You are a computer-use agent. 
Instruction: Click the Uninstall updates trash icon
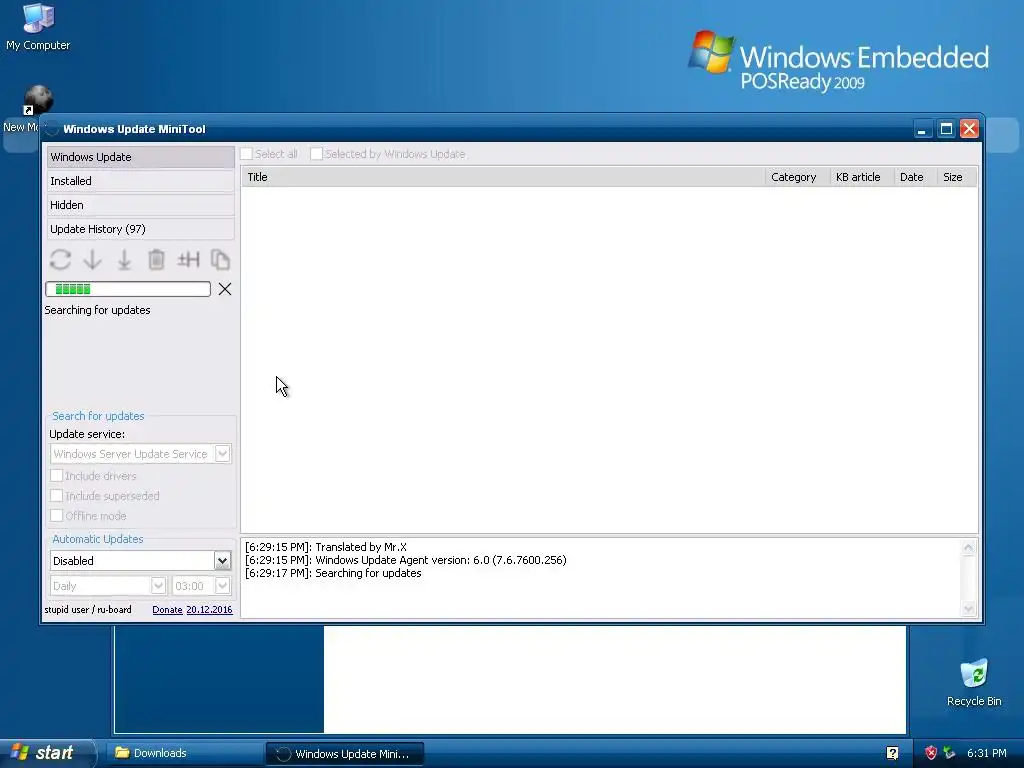(x=156, y=260)
